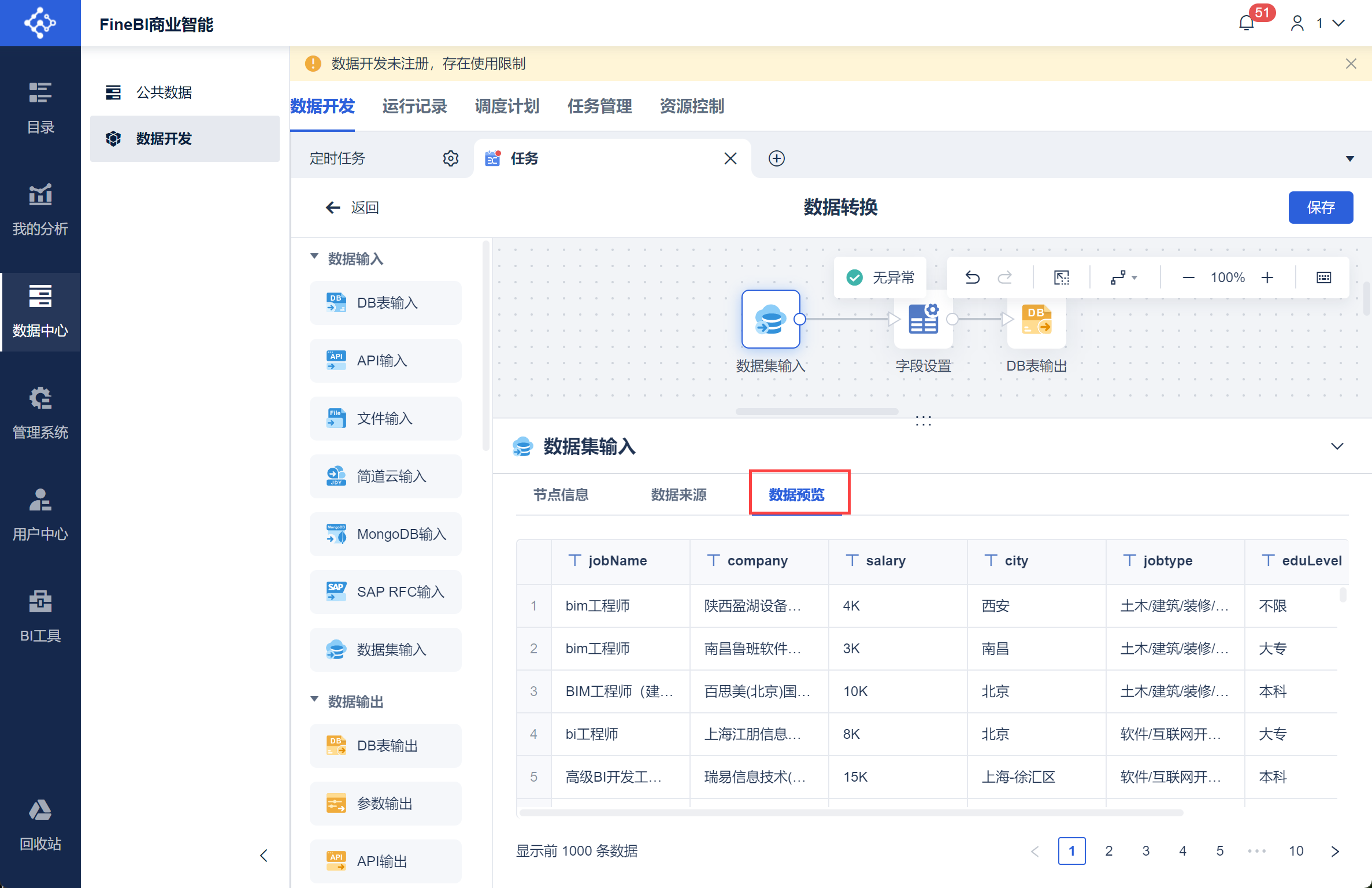
Task: Open the 管理系统 sidebar item
Action: pos(40,413)
